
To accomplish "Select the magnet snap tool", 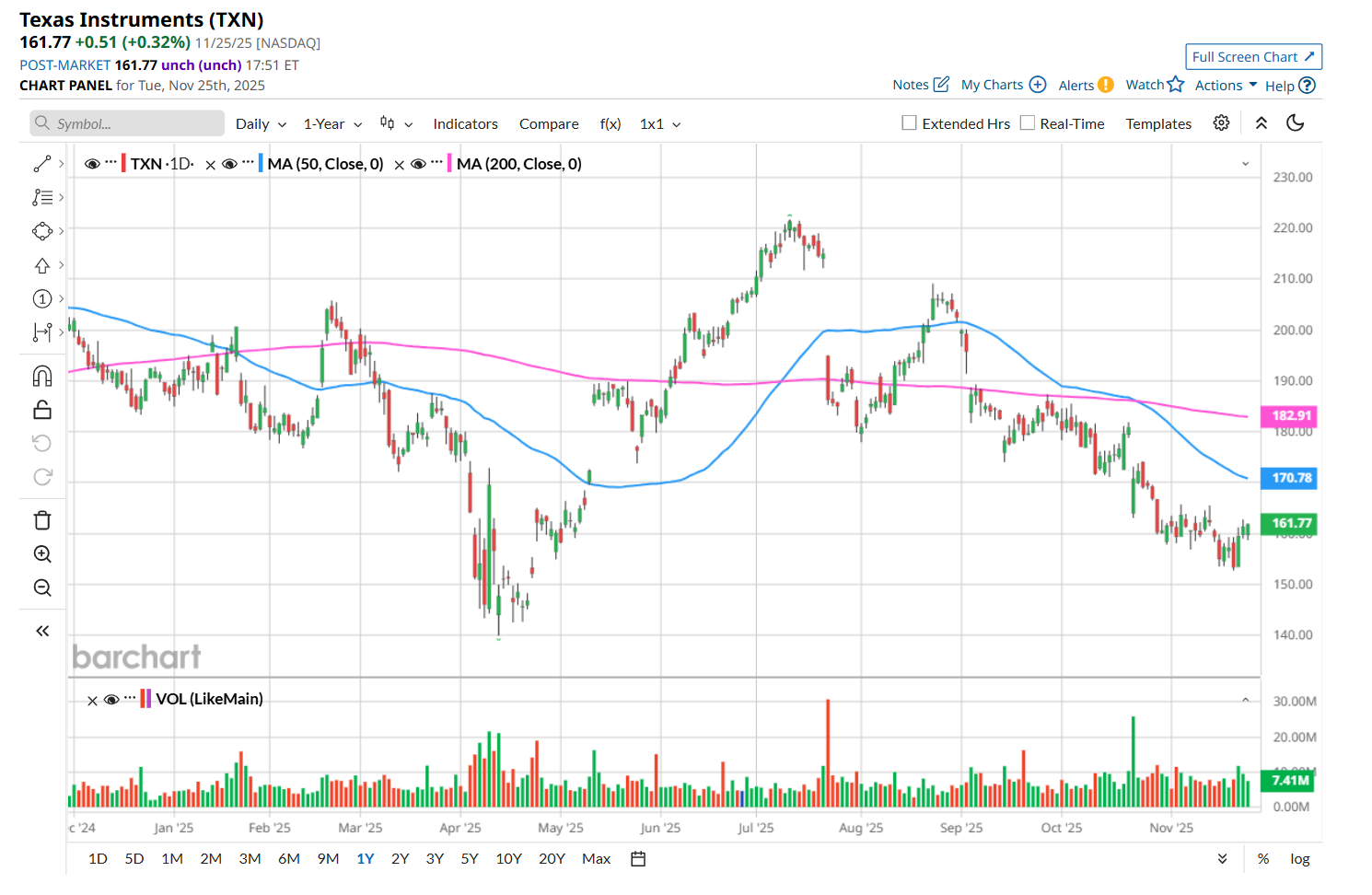I will tap(42, 376).
